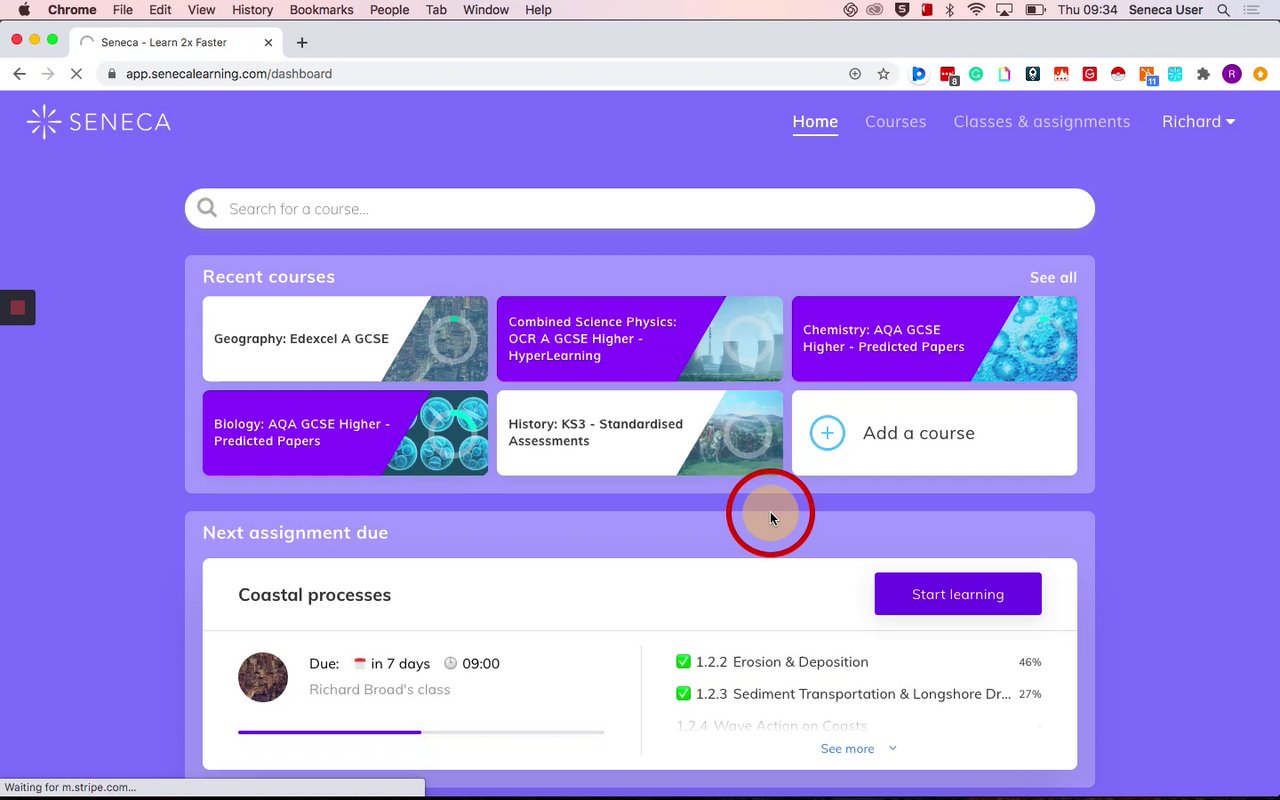Bookmark this page with the star icon
The height and width of the screenshot is (800, 1280).
click(x=883, y=74)
